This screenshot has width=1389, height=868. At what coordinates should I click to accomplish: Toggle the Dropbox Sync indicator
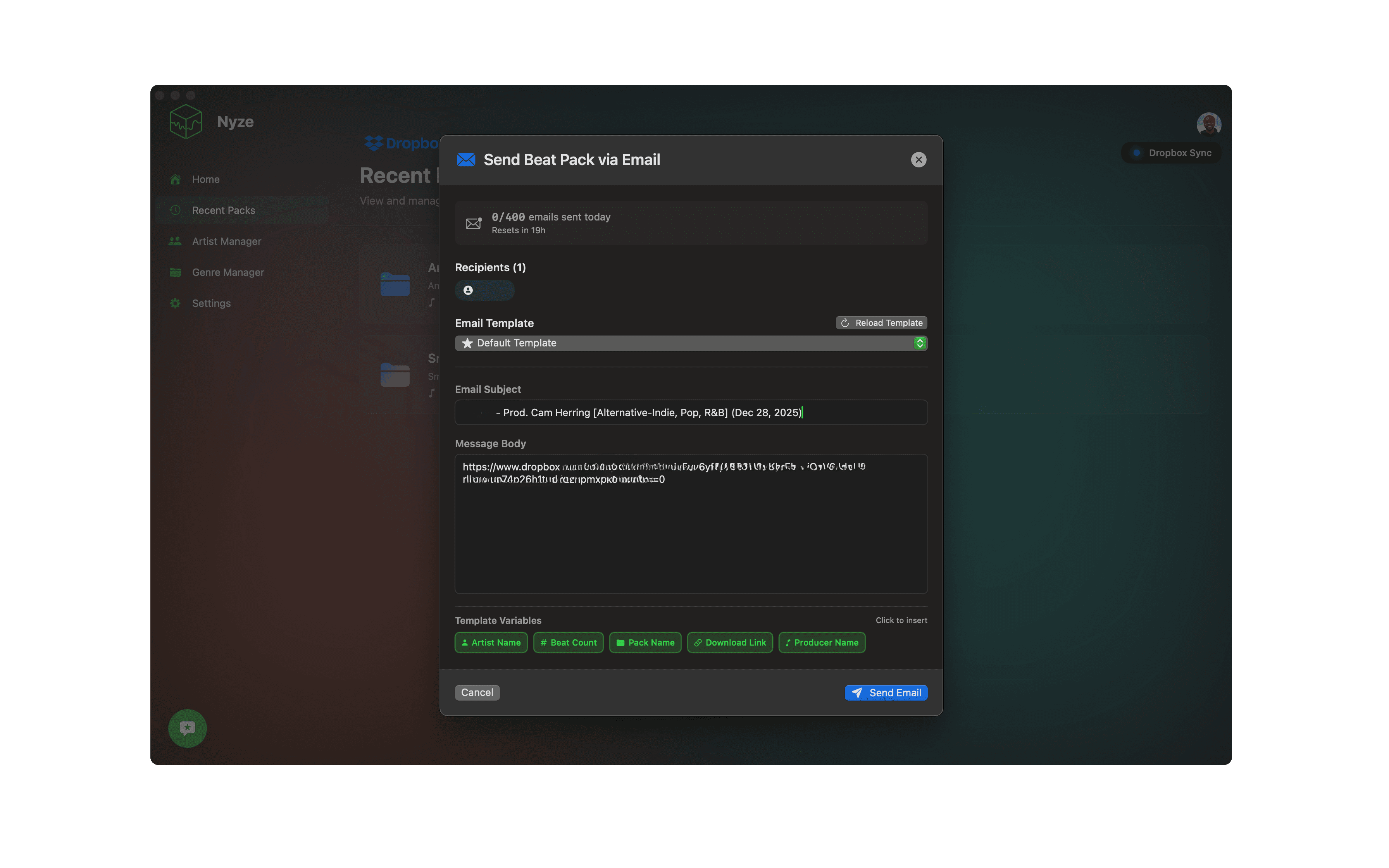pyautogui.click(x=1171, y=153)
